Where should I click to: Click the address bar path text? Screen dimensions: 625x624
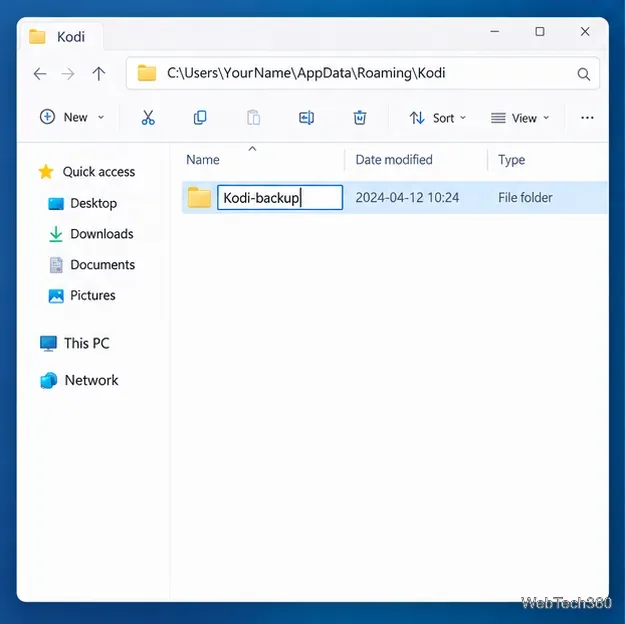306,73
